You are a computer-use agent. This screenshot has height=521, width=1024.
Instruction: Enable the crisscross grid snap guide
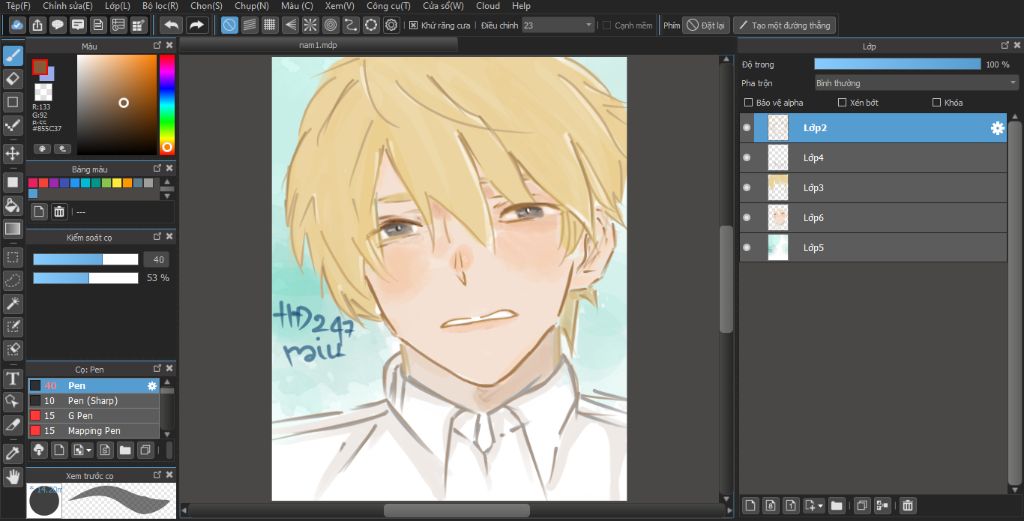[270, 25]
